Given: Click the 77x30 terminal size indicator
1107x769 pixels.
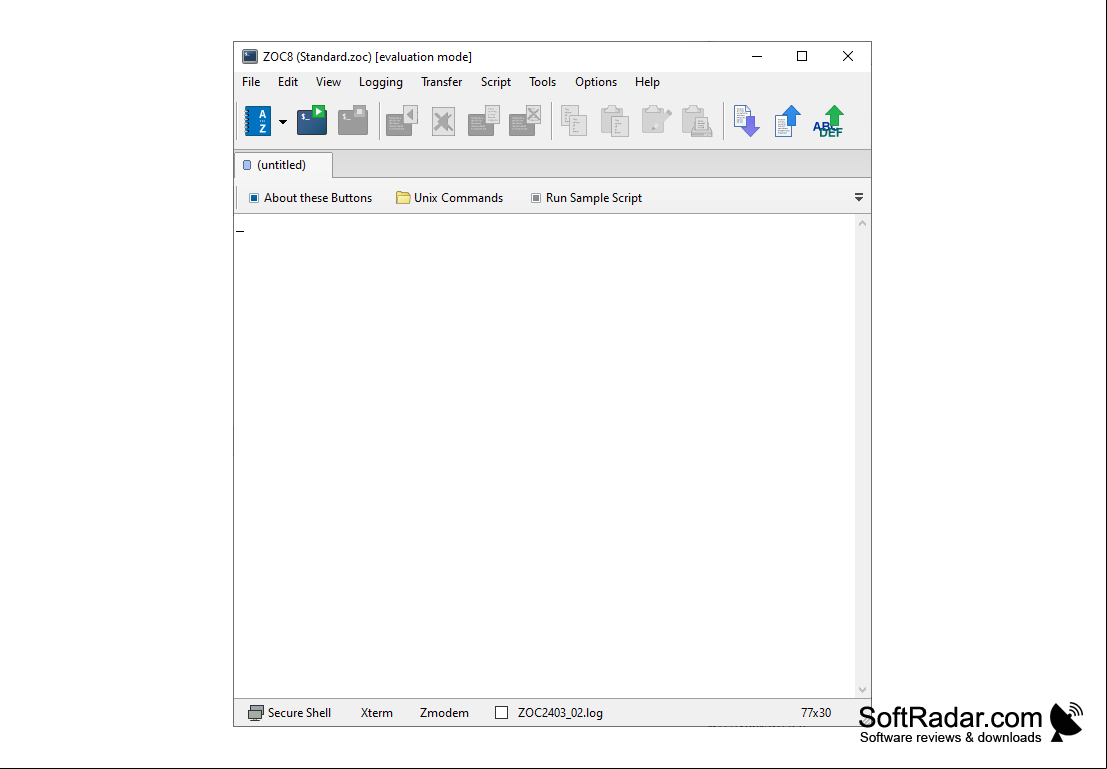Looking at the screenshot, I should (815, 713).
